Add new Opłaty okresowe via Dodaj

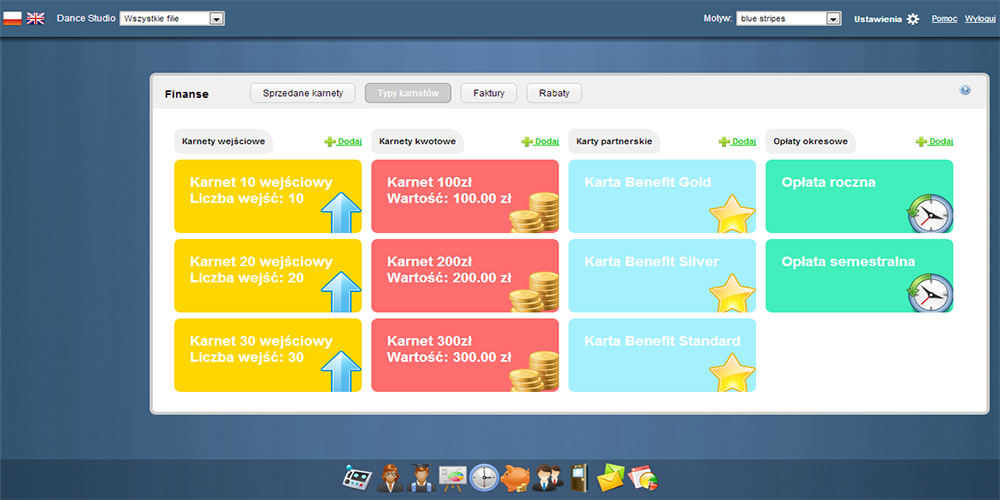934,142
